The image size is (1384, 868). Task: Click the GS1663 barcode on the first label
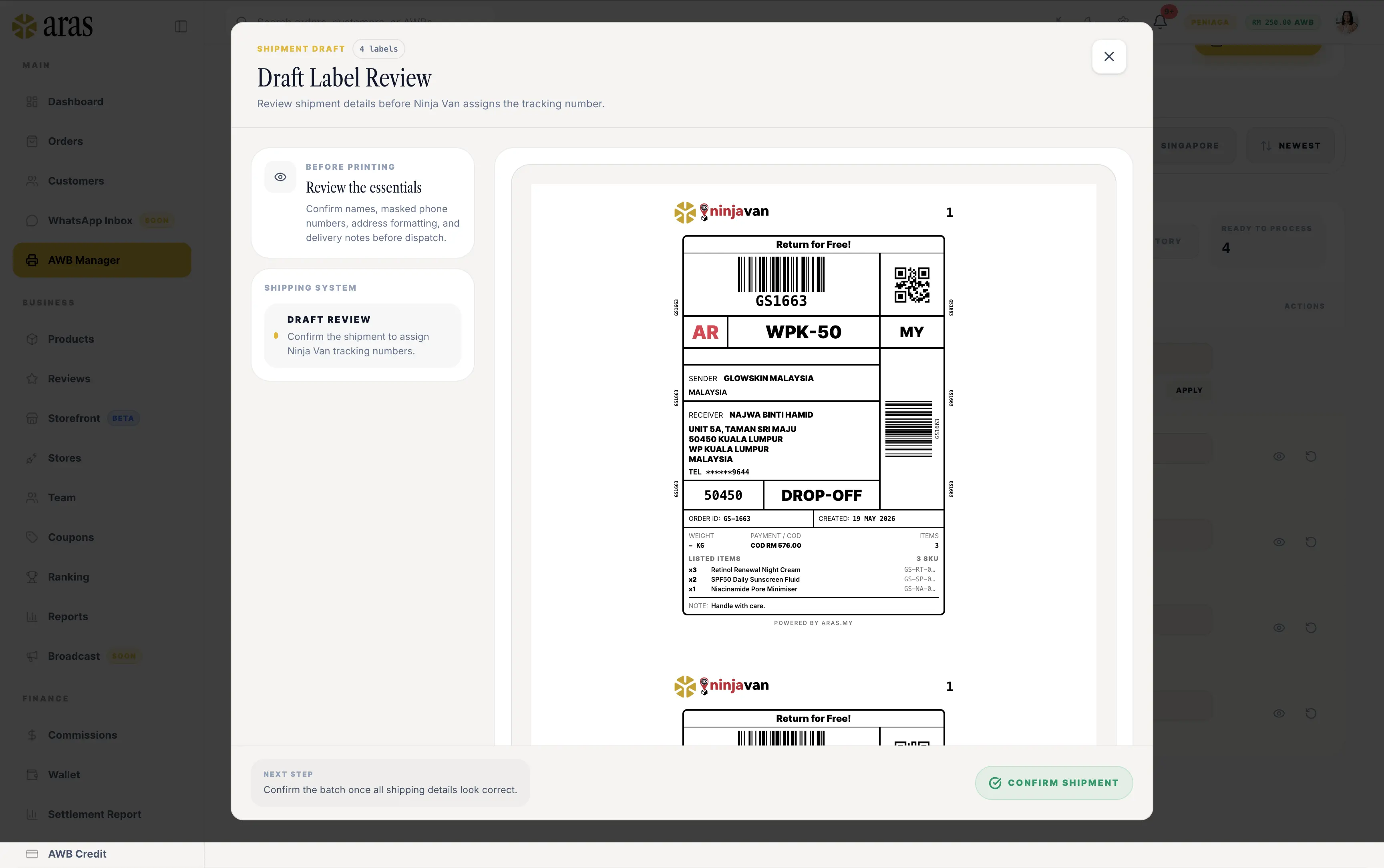coord(781,274)
